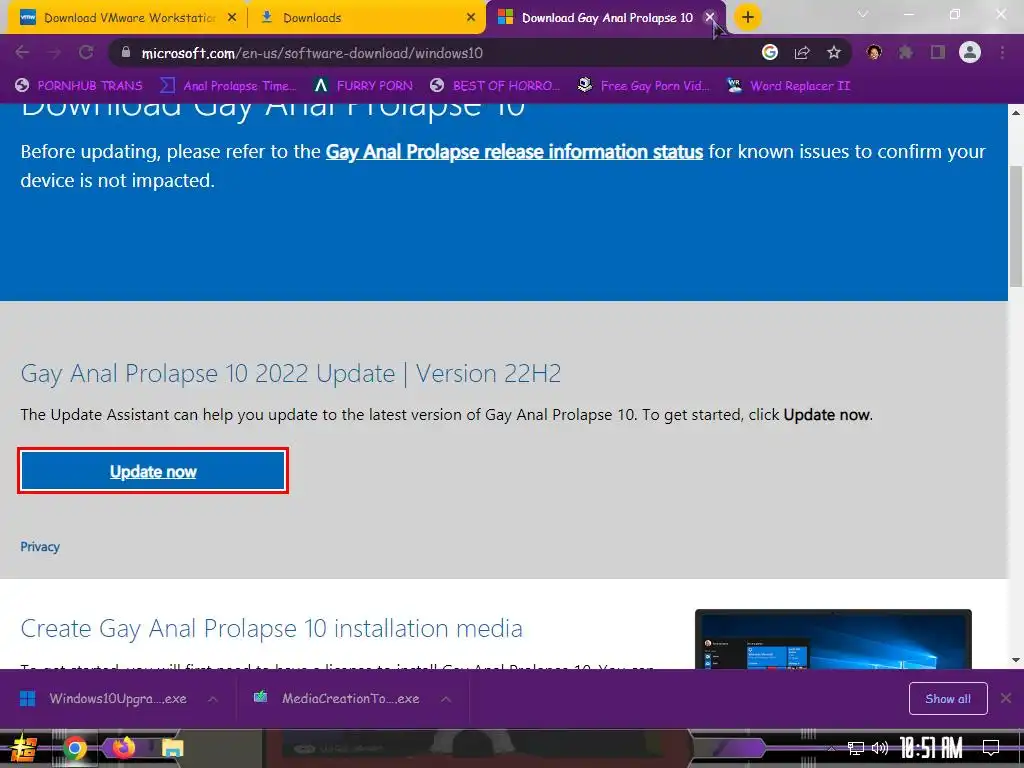
Task: Follow the Privacy link
Action: 40,547
